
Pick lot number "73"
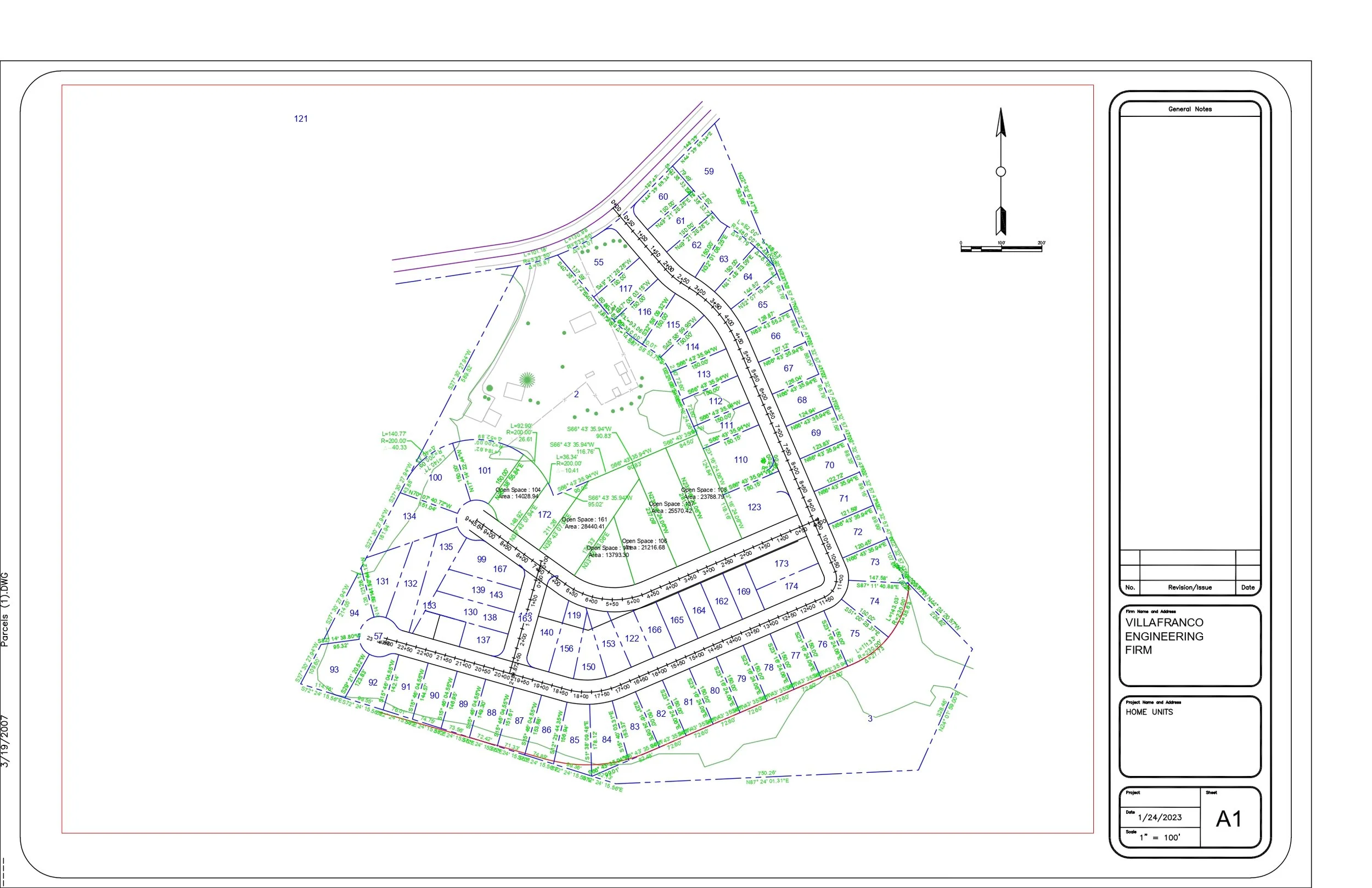point(875,561)
